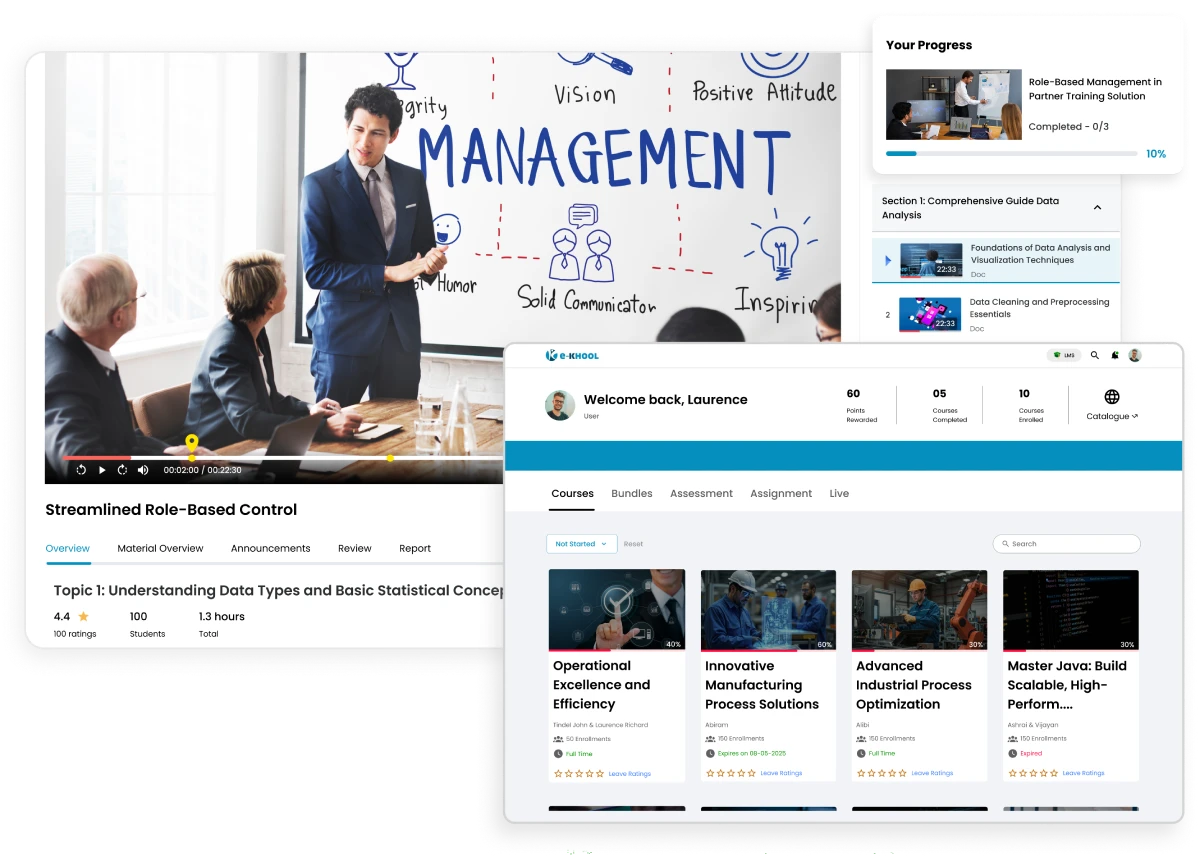Click the globe Catalogue icon
This screenshot has width=1200, height=856.
coord(1112,397)
